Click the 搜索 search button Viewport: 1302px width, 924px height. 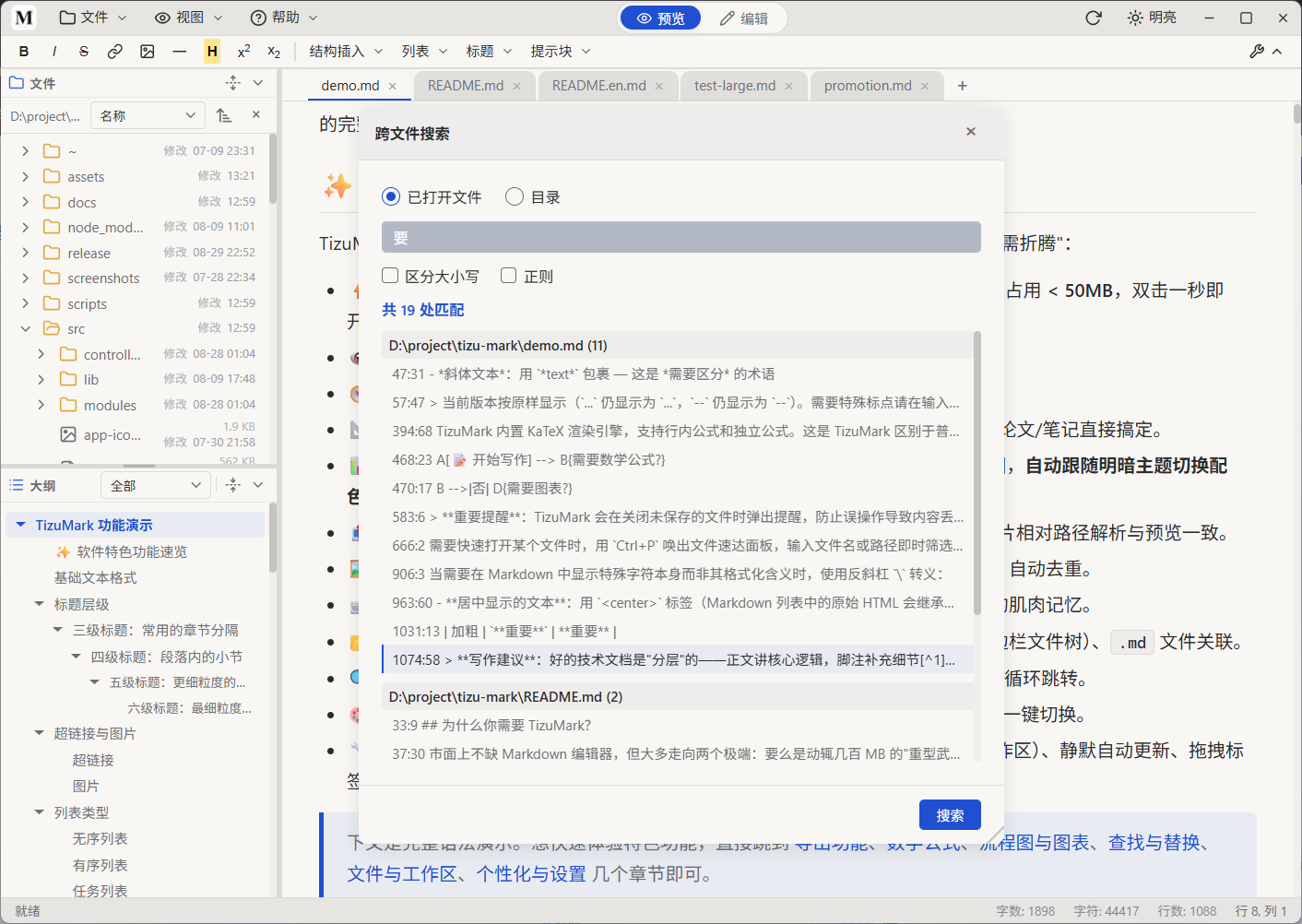(x=950, y=815)
